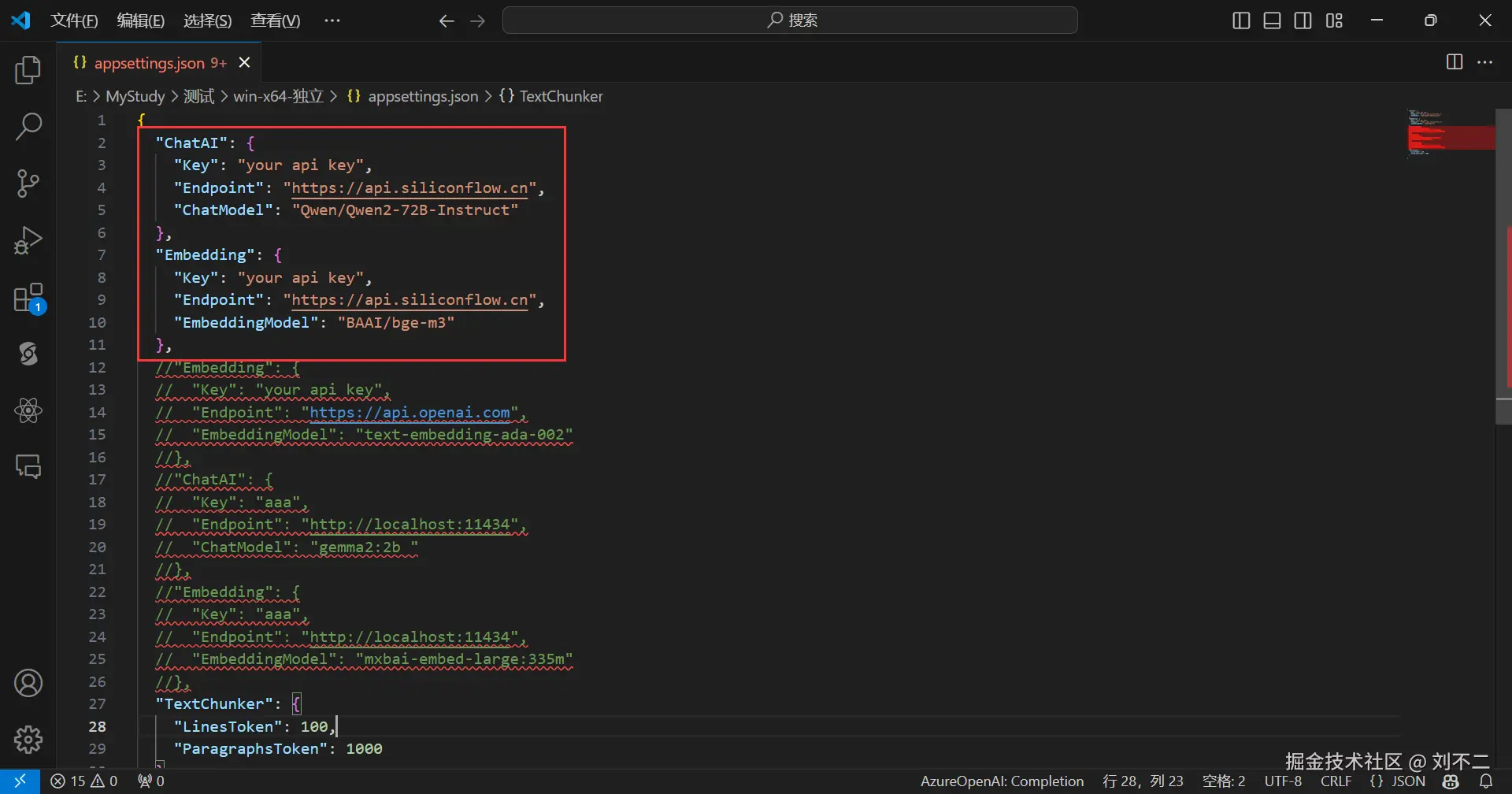
Task: Change encoding via UTF-8
Action: coord(1283,781)
